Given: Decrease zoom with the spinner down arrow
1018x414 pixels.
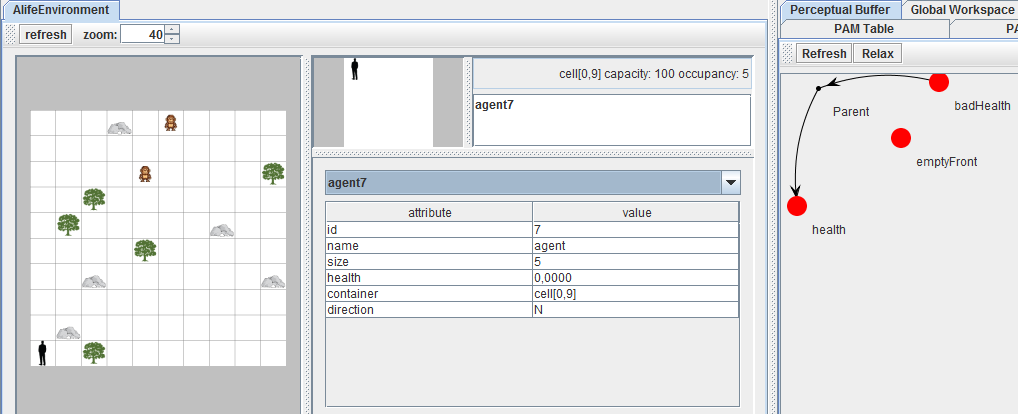Looking at the screenshot, I should tap(172, 39).
